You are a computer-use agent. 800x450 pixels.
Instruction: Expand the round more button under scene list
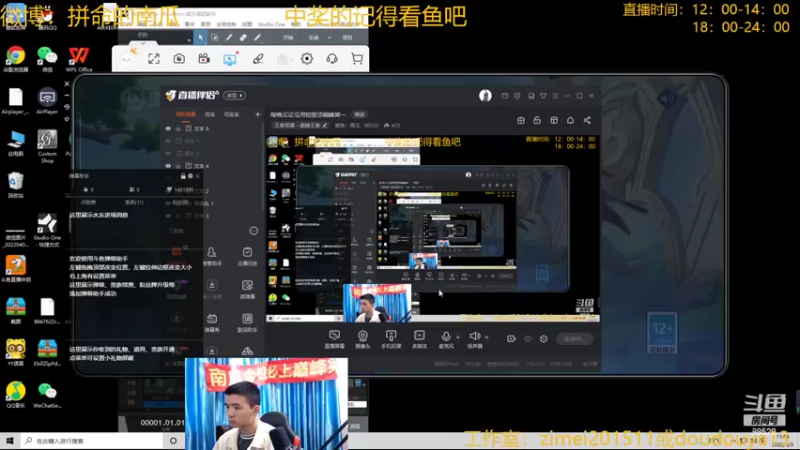click(254, 231)
